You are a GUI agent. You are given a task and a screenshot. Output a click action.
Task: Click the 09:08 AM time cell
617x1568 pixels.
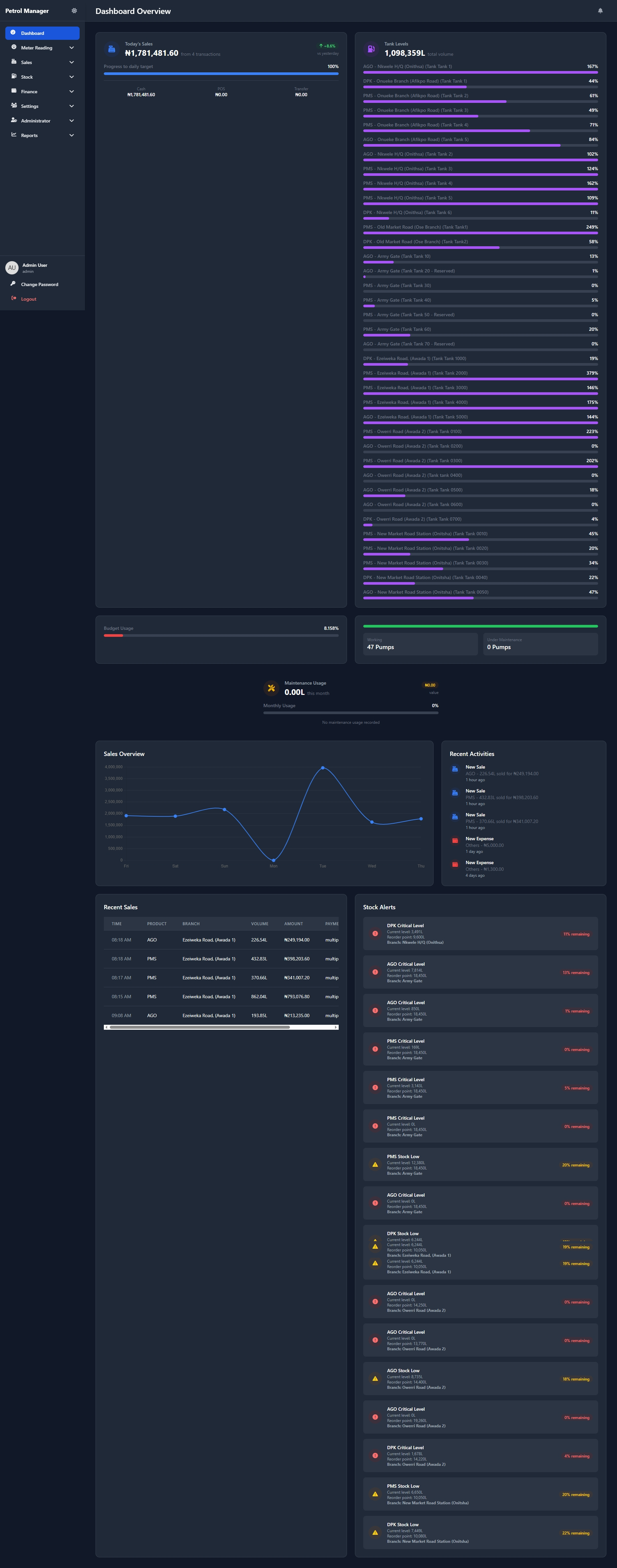pos(121,1015)
